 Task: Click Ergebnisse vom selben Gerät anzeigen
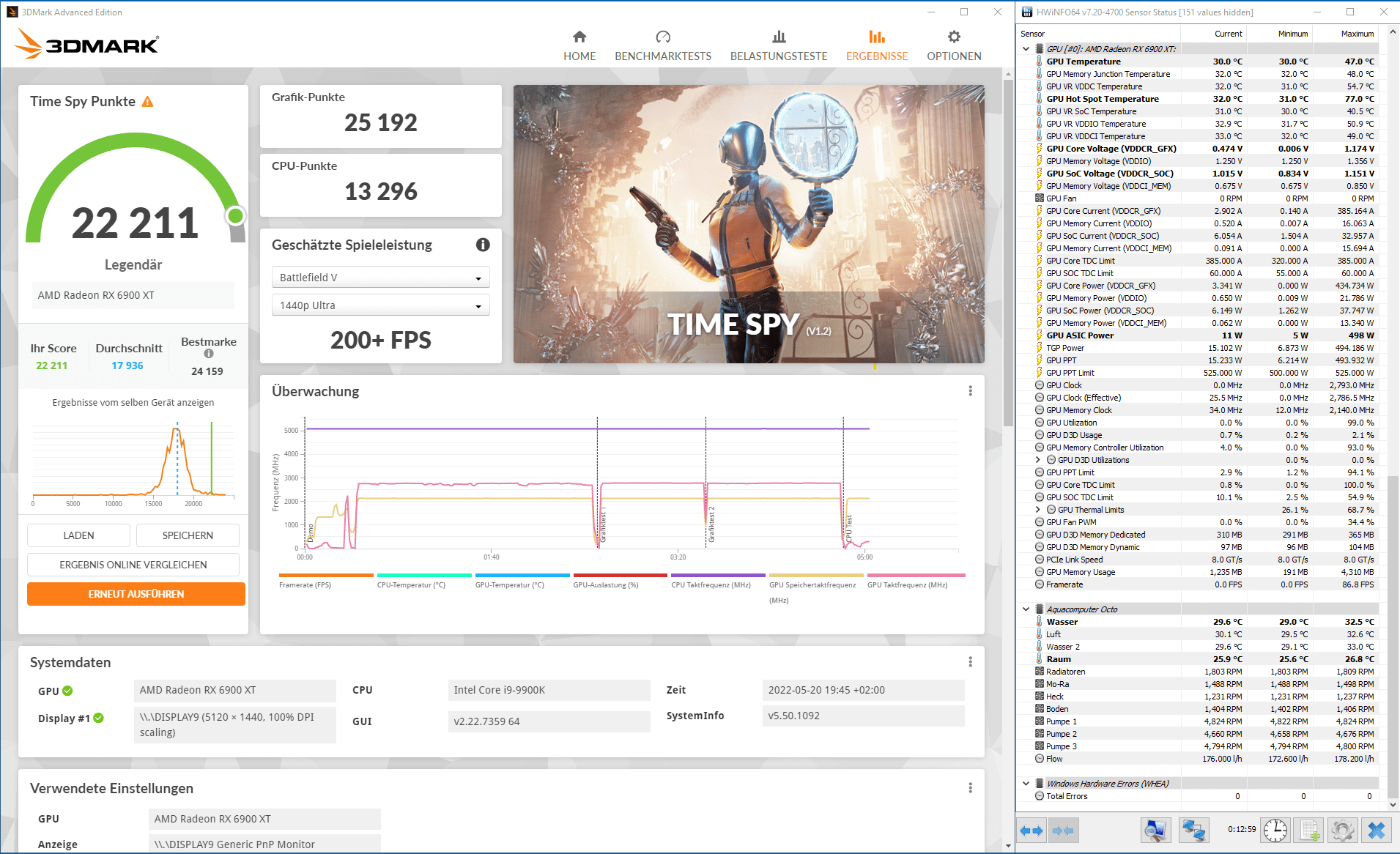[133, 402]
